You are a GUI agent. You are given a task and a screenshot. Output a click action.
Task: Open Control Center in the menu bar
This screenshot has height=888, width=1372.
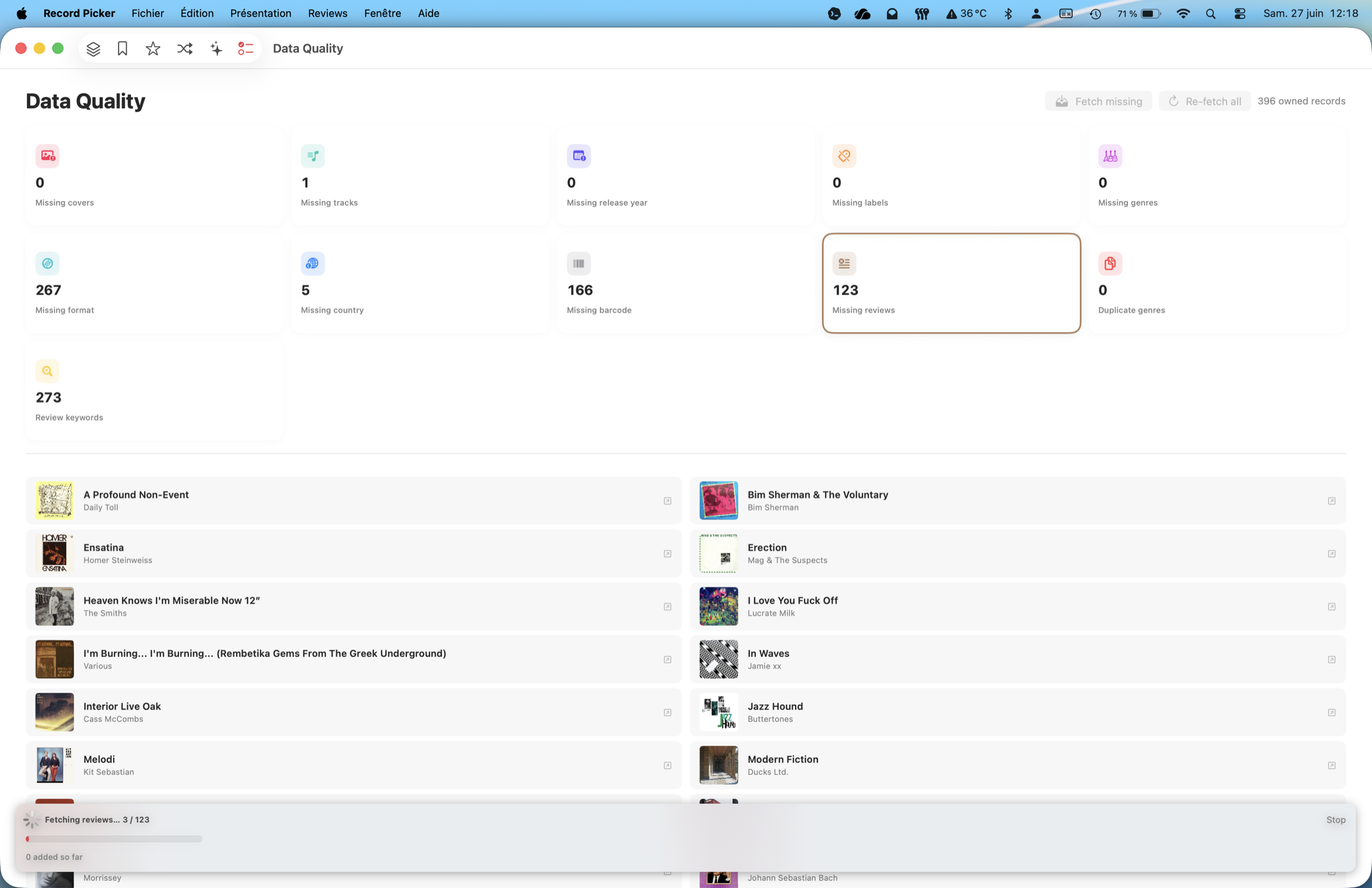pyautogui.click(x=1240, y=14)
